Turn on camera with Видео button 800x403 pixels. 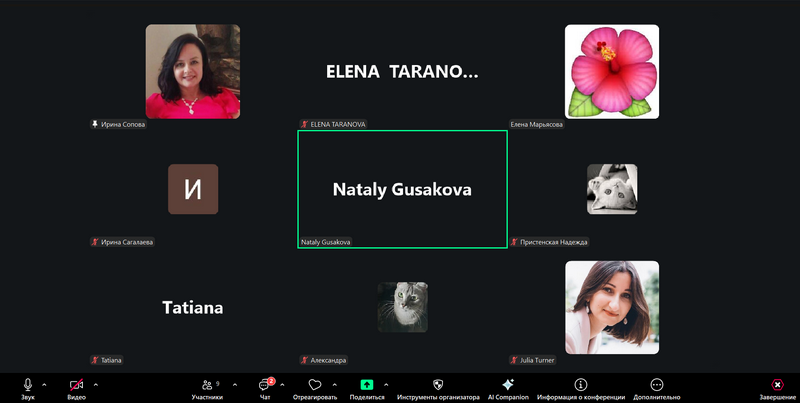[76, 385]
